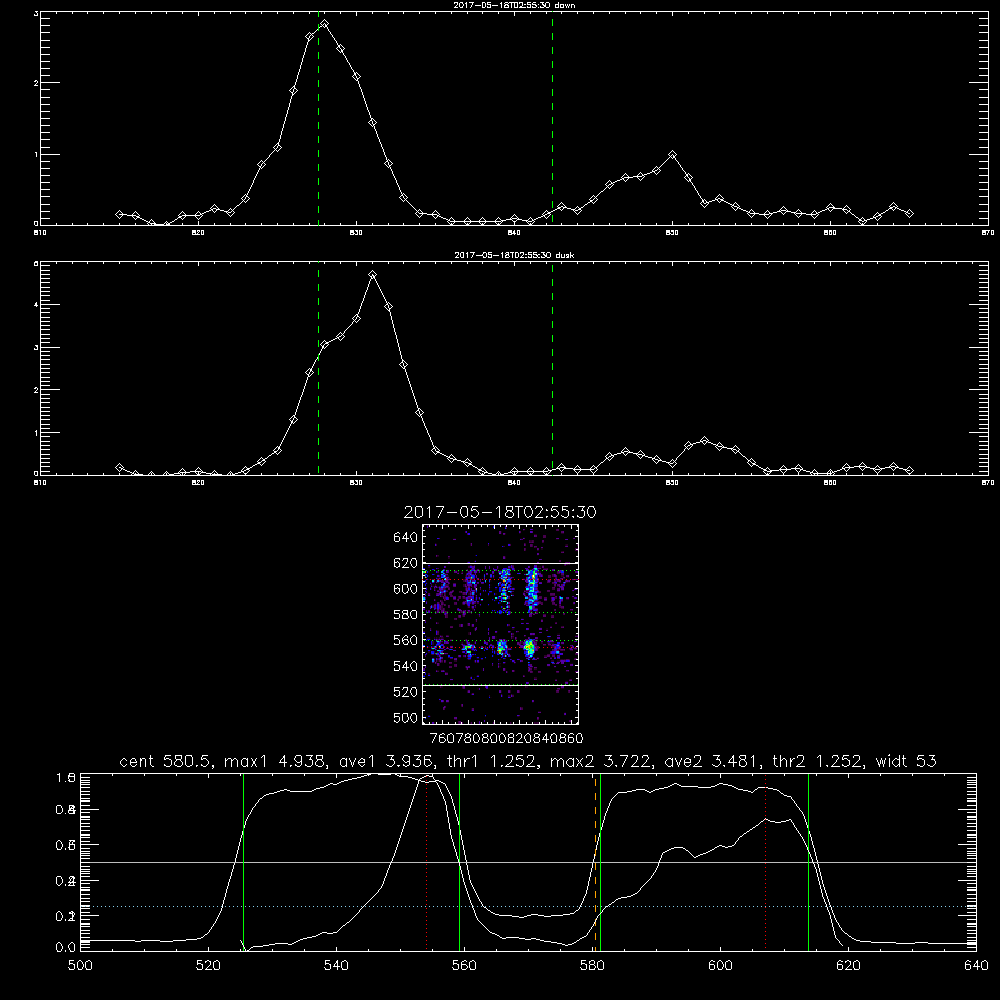Viewport: 1000px width, 1000px height.
Task: Select the 'max2 3.722' value text
Action: (600, 761)
